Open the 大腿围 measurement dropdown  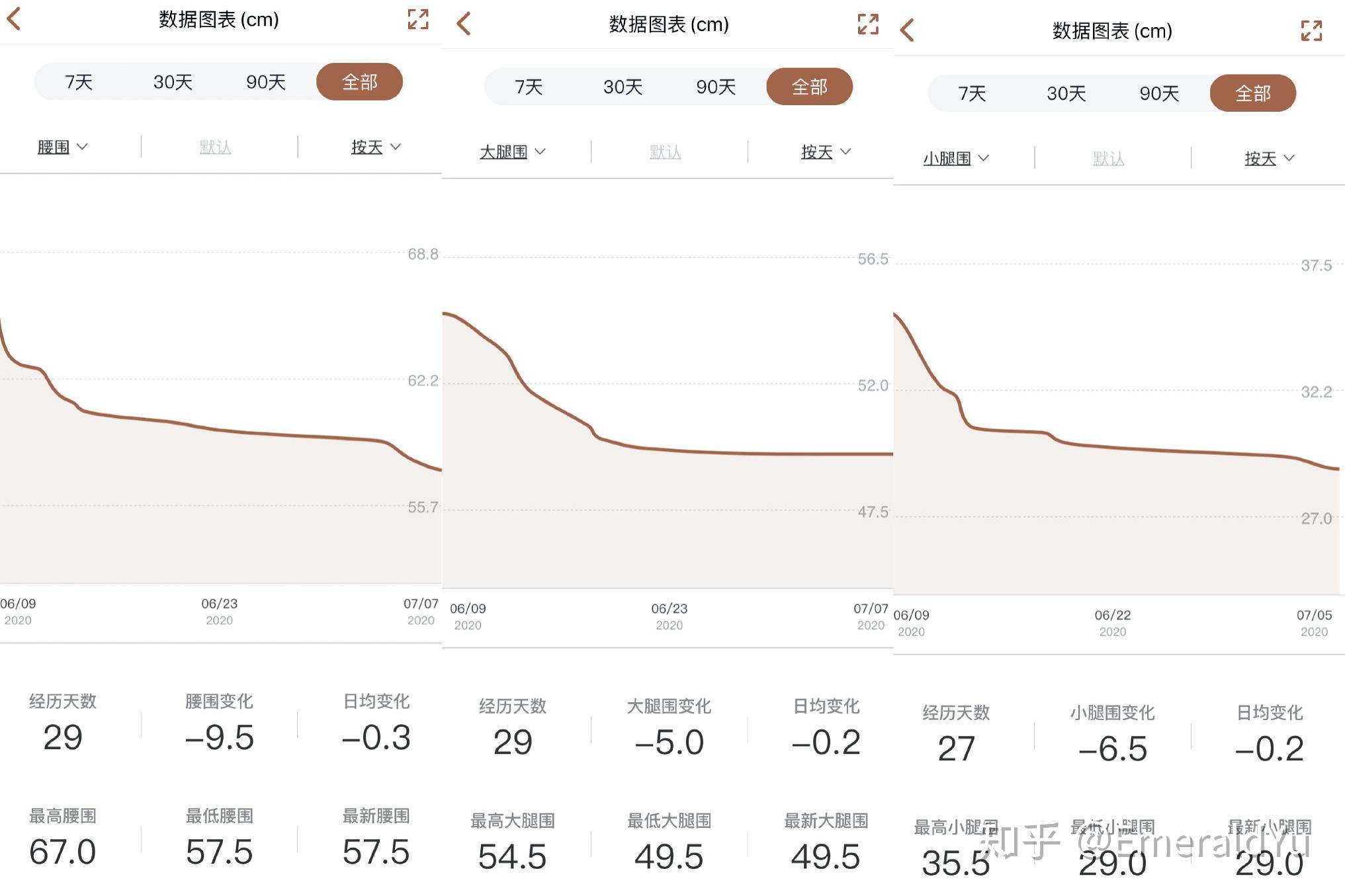pos(512,151)
